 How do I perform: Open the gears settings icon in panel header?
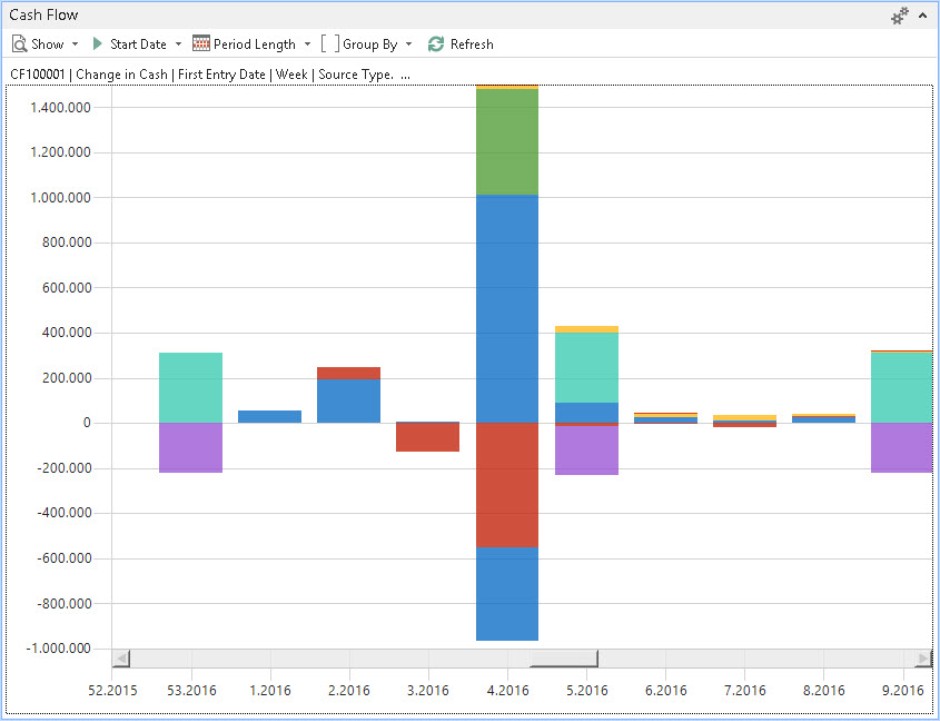click(x=900, y=15)
